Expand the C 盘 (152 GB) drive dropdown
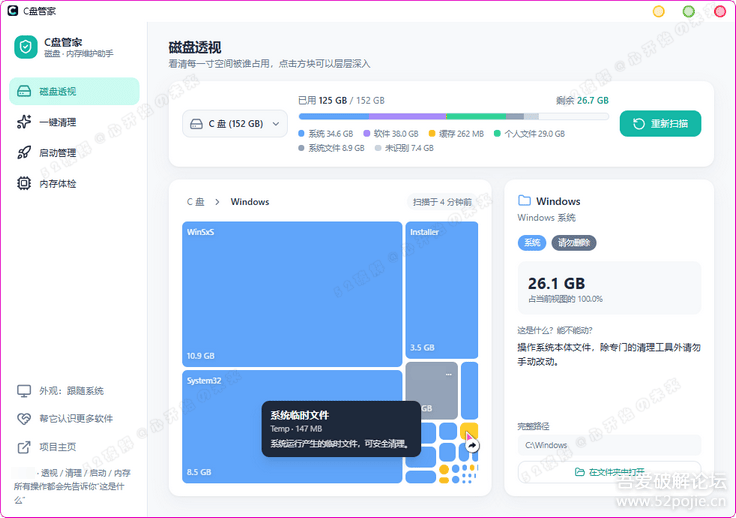736x518 pixels. click(x=235, y=124)
